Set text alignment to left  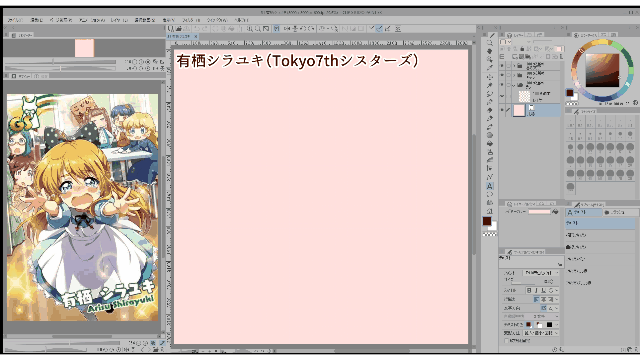(536, 299)
